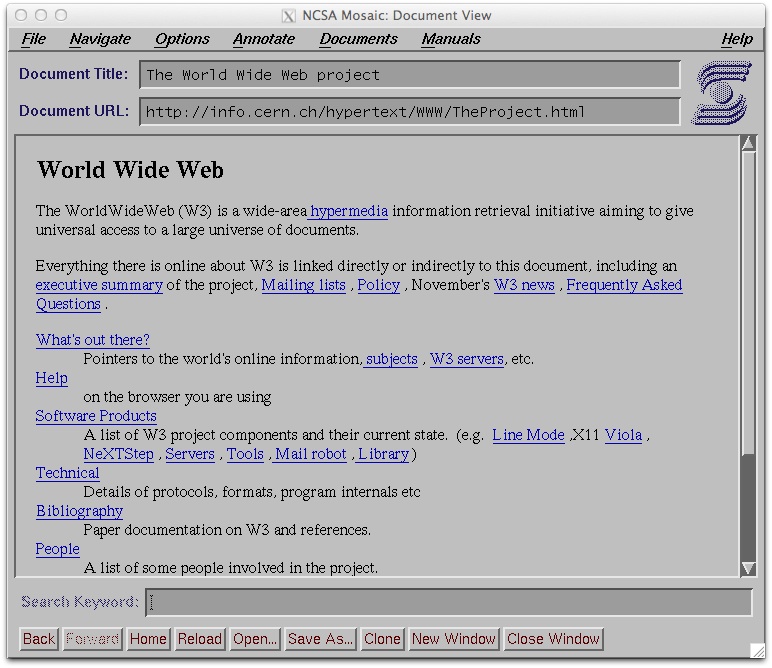This screenshot has width=772, height=668.
Task: Click inside the Document URL field
Action: pyautogui.click(x=410, y=112)
